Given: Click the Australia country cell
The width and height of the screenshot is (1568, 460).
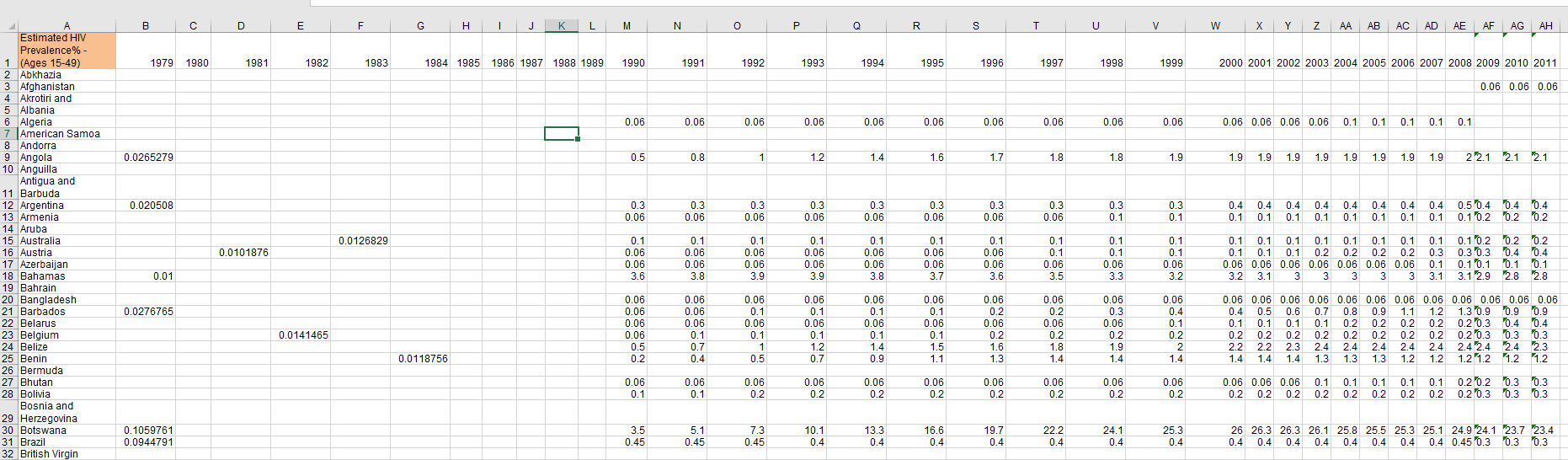Looking at the screenshot, I should pos(67,241).
